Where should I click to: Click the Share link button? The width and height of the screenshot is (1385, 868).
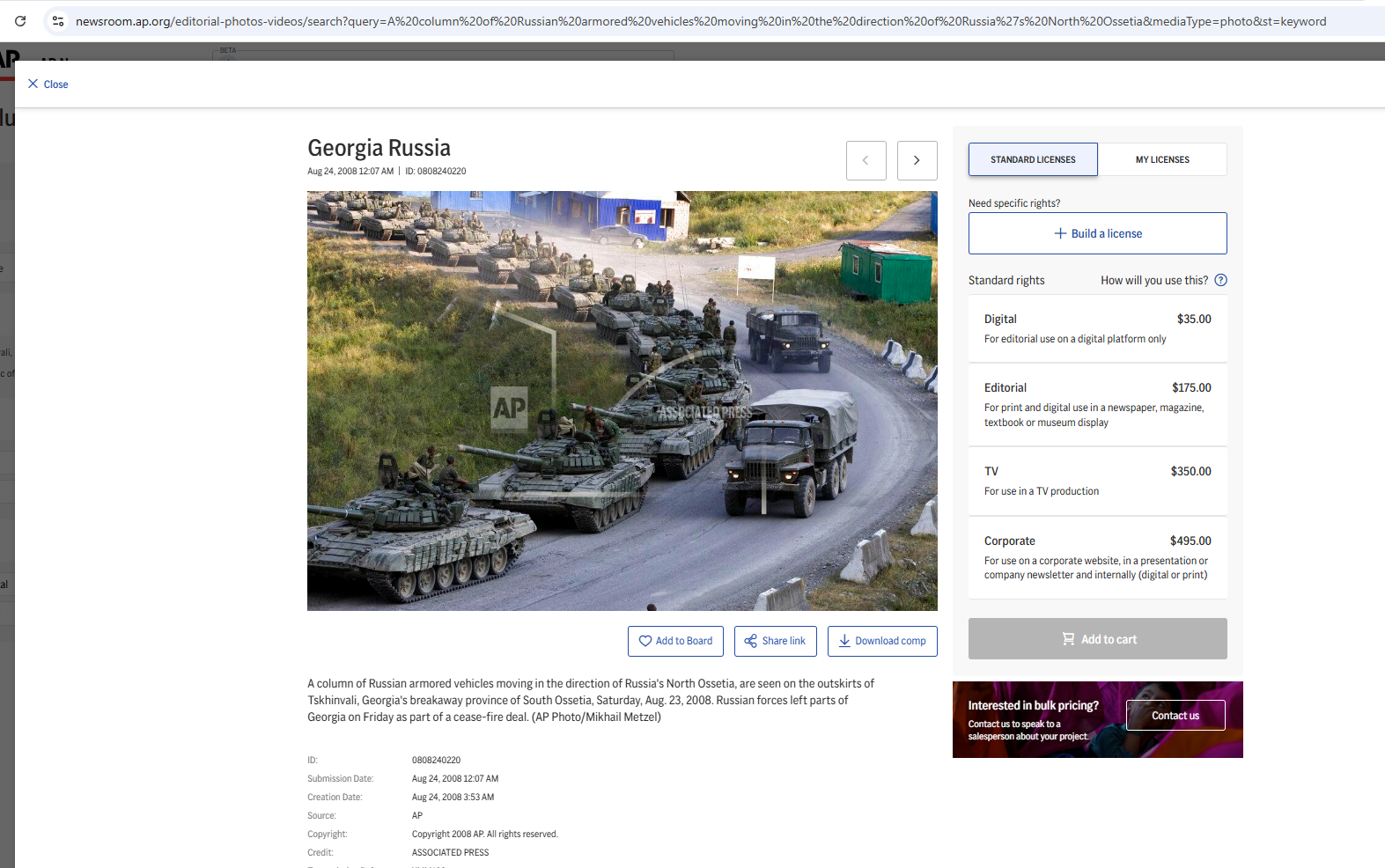tap(775, 641)
